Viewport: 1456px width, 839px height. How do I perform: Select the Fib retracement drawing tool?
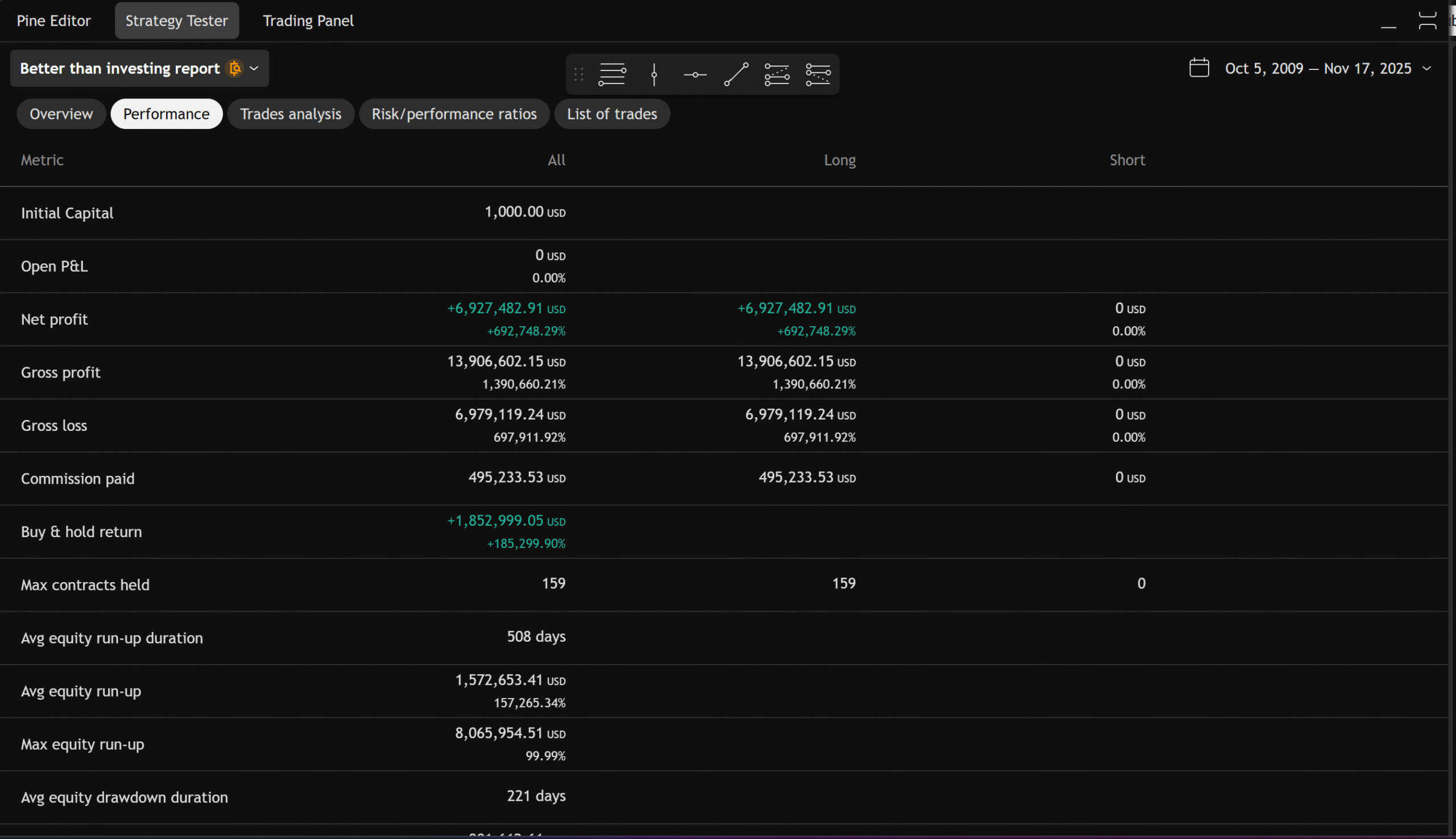point(612,74)
